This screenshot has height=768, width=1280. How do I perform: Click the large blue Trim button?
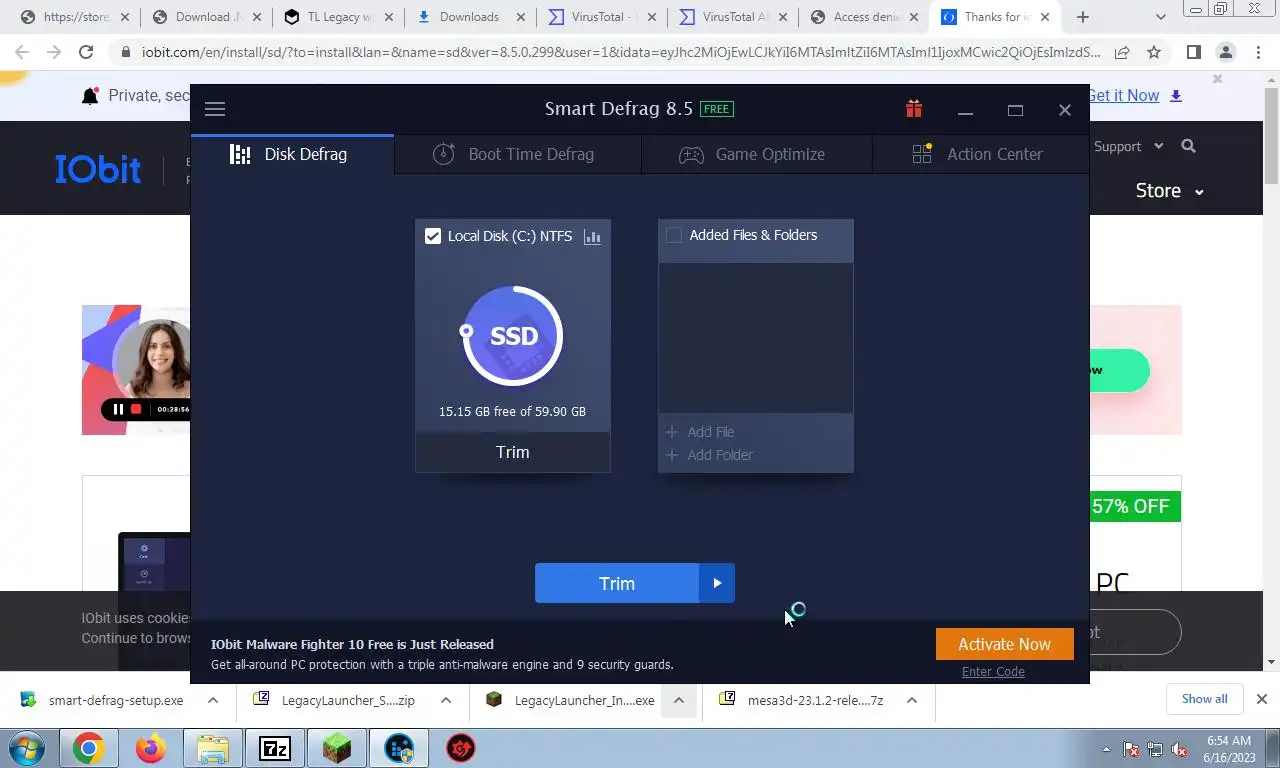pos(617,583)
